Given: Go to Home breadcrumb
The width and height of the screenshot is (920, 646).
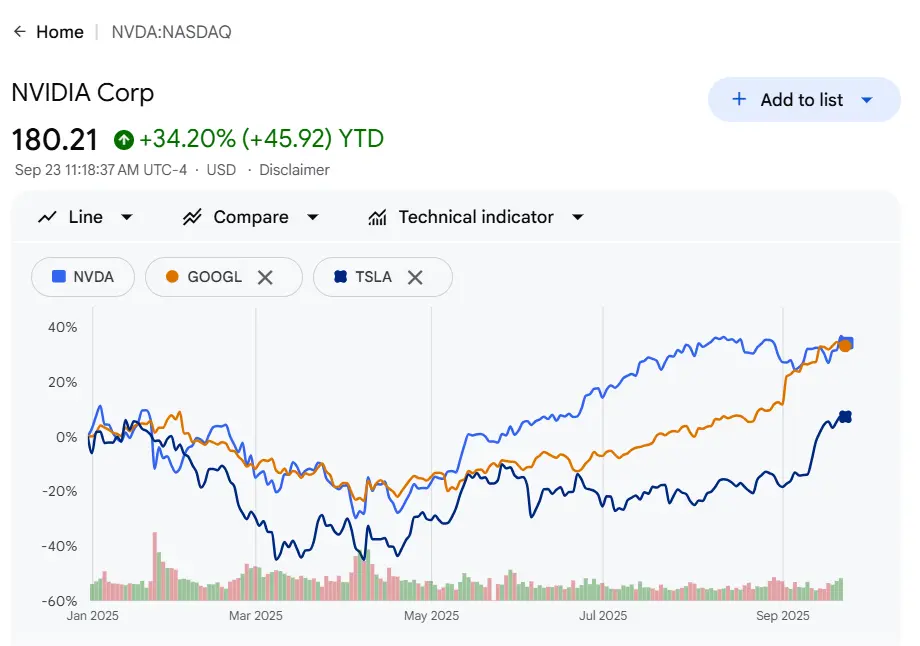Looking at the screenshot, I should (x=60, y=32).
